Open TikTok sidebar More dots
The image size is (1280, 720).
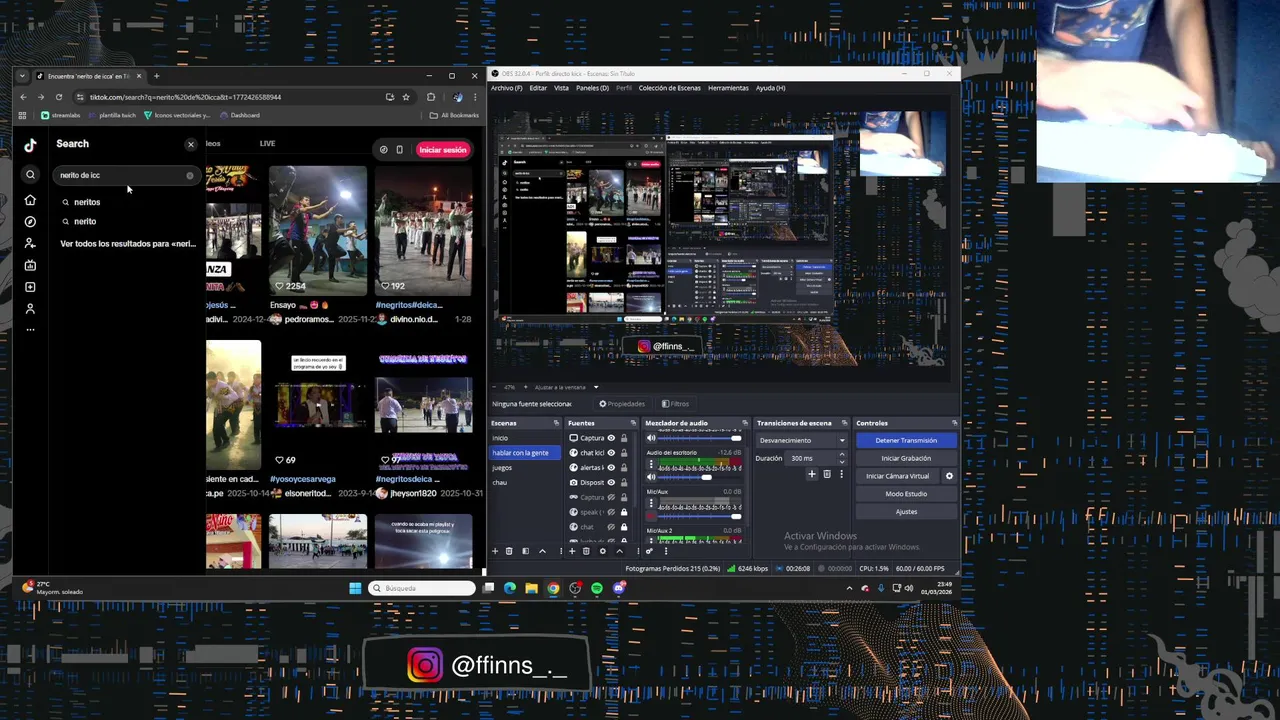coord(30,329)
